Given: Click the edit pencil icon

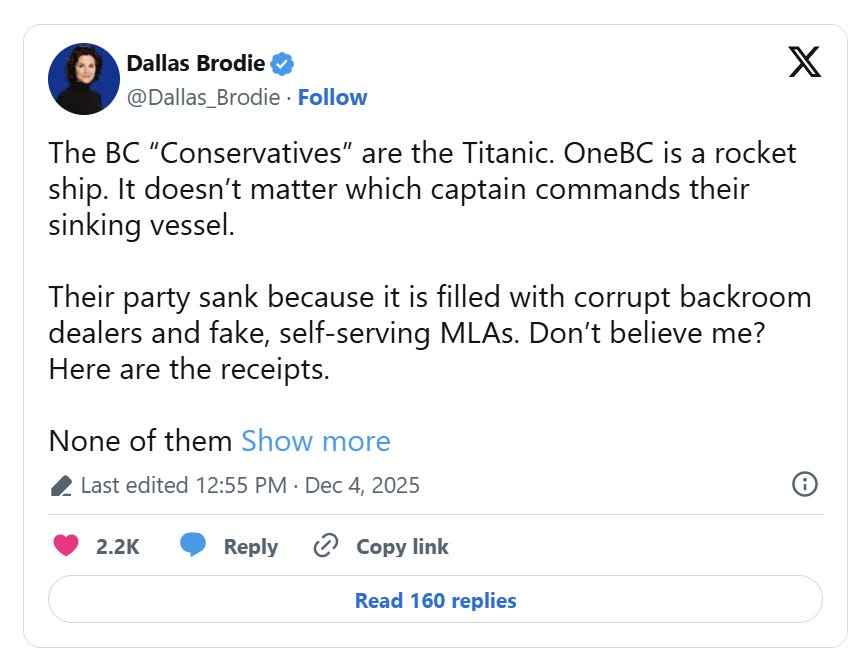Looking at the screenshot, I should pos(61,486).
